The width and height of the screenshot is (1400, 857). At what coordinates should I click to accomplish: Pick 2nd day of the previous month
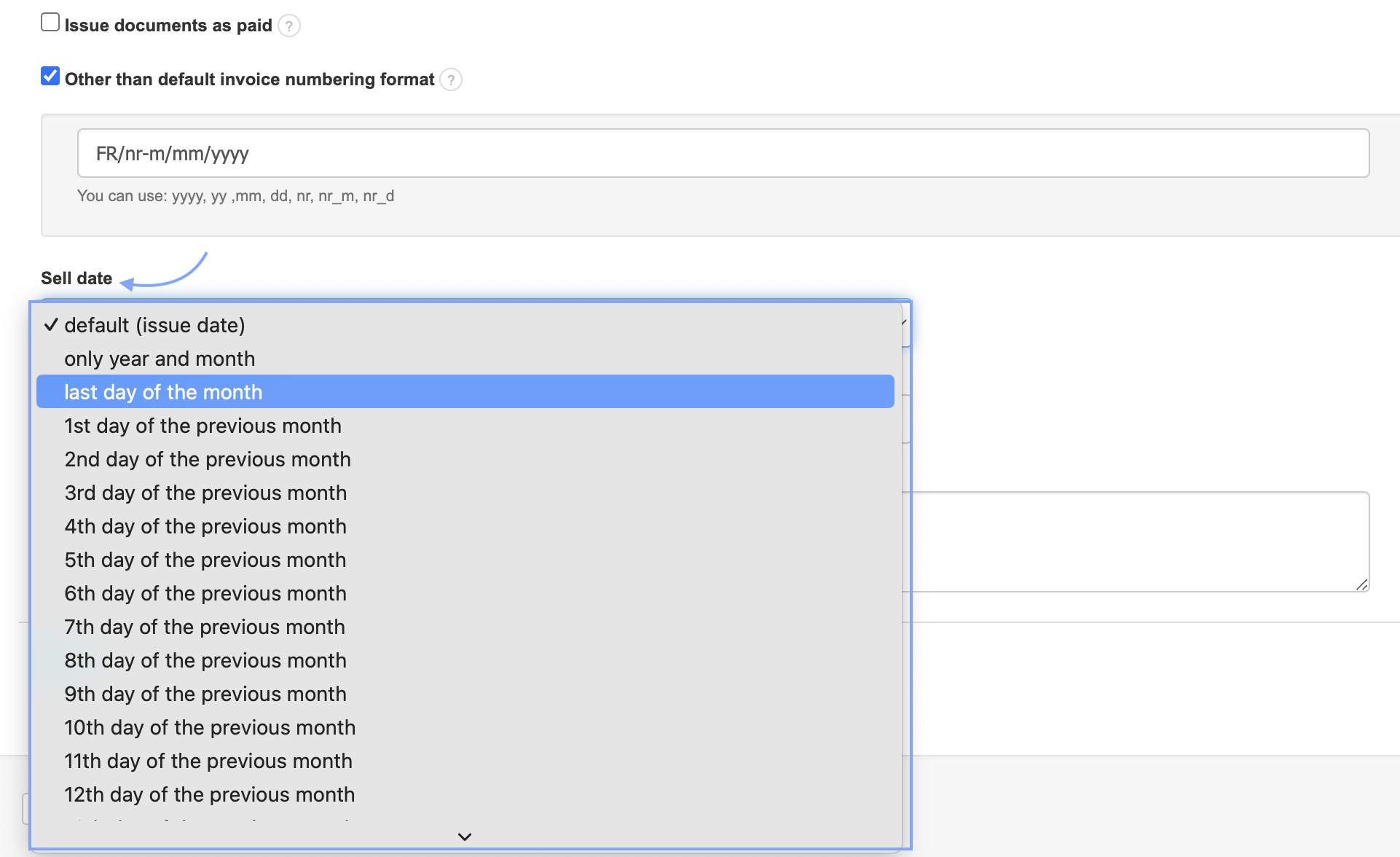[x=208, y=459]
